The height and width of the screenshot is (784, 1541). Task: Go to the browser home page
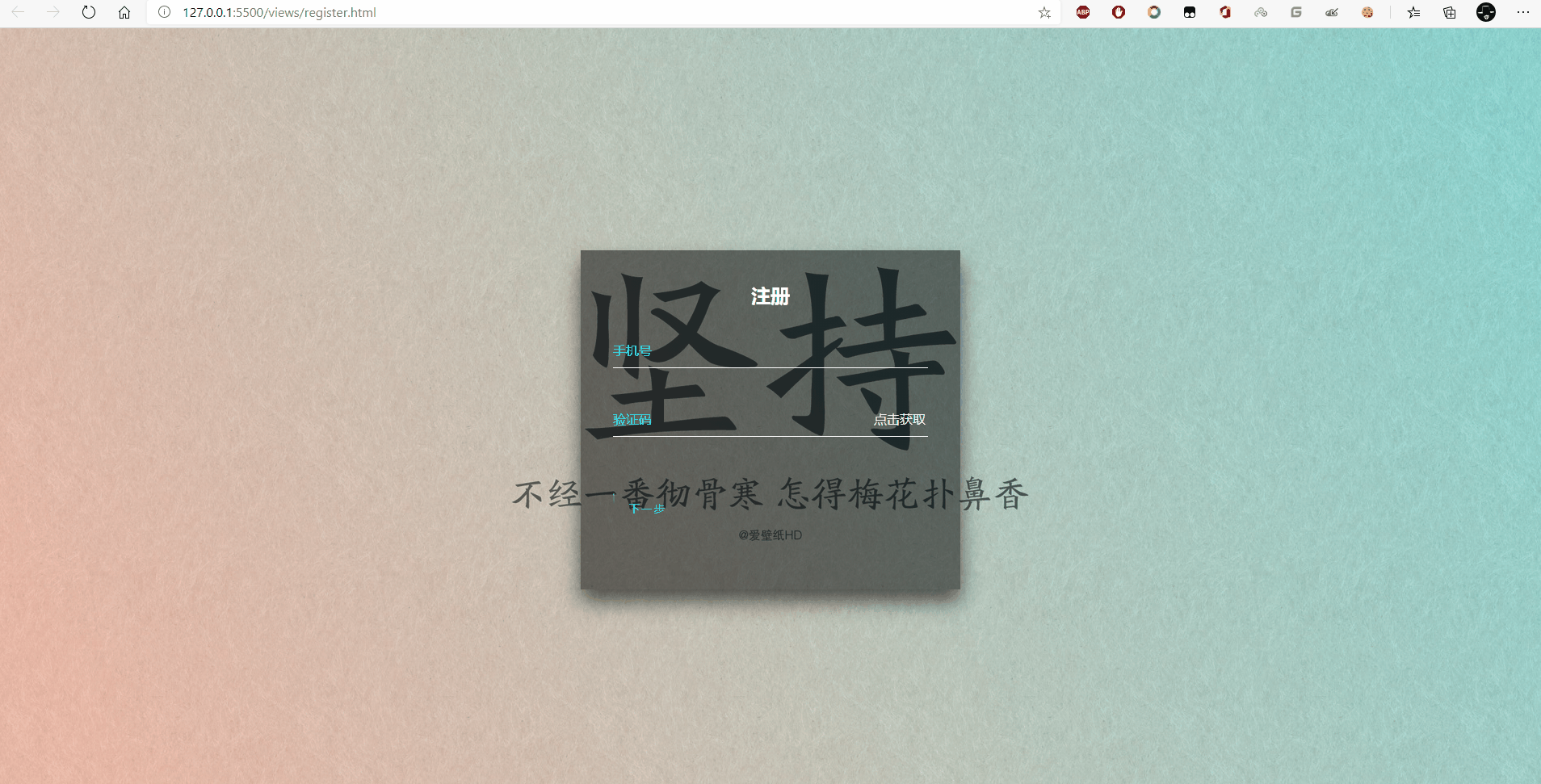[x=124, y=12]
